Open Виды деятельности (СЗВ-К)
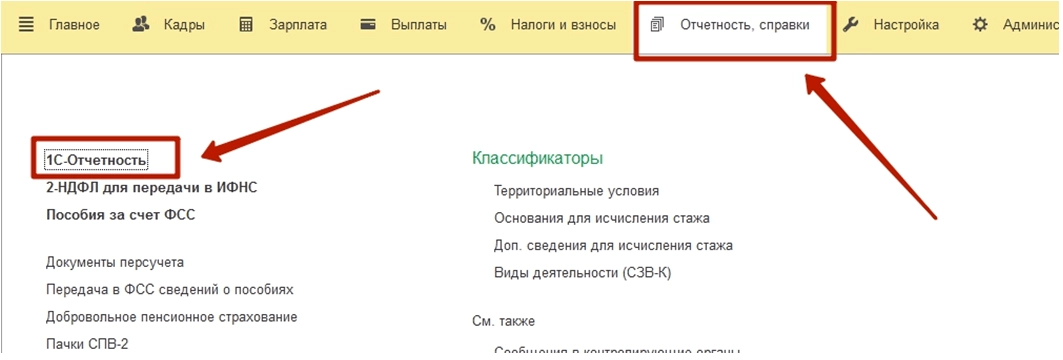Screen dimensions: 1063x360 pyautogui.click(x=582, y=273)
